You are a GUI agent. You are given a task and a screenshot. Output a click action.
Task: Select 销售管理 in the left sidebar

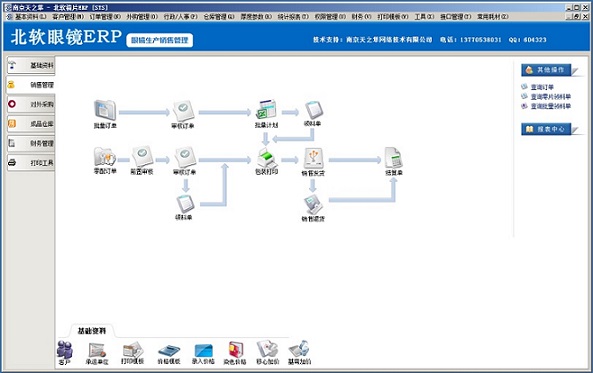31,85
